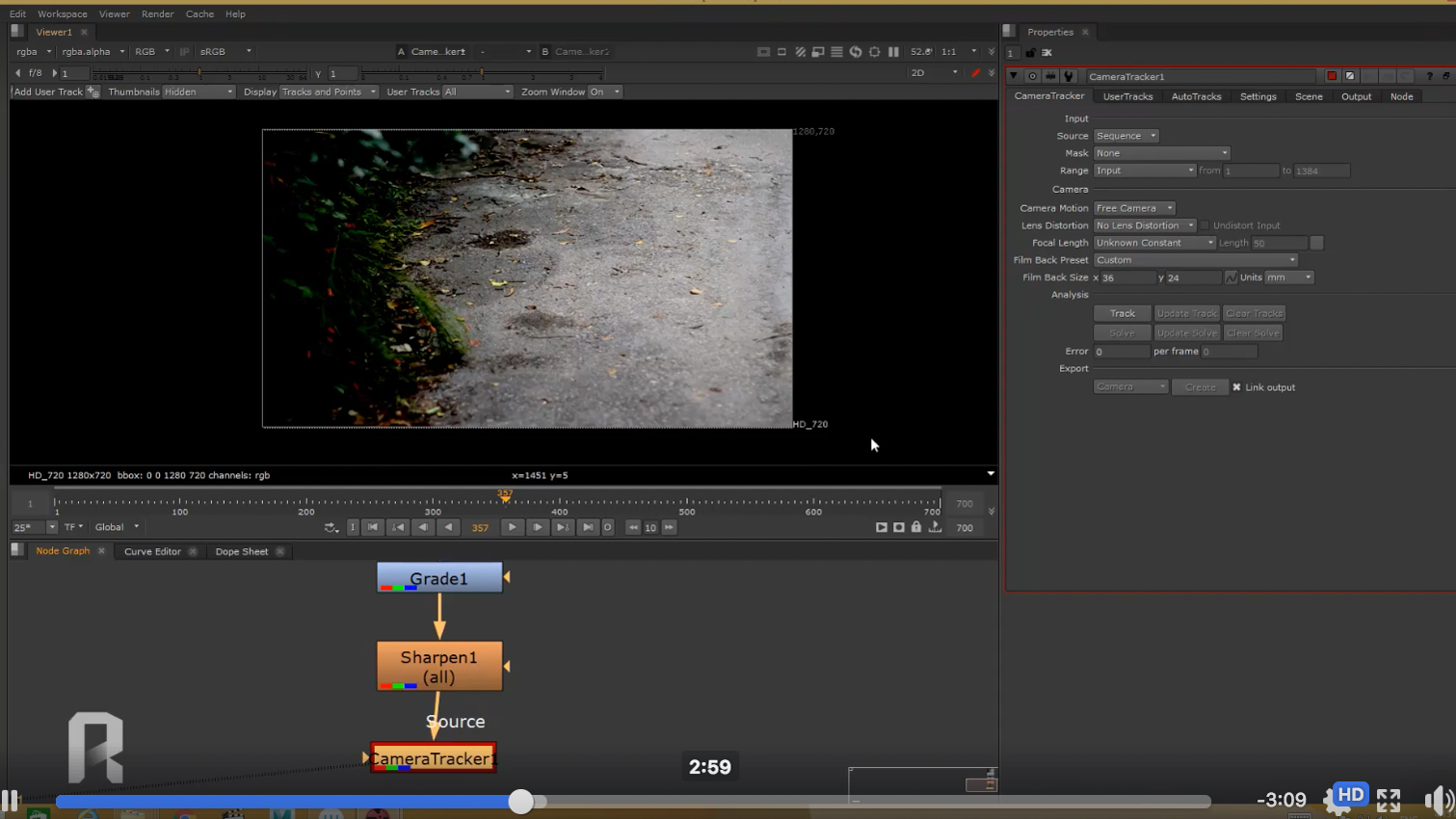Select the Sharpen1 node
1456x819 pixels.
pos(439,666)
